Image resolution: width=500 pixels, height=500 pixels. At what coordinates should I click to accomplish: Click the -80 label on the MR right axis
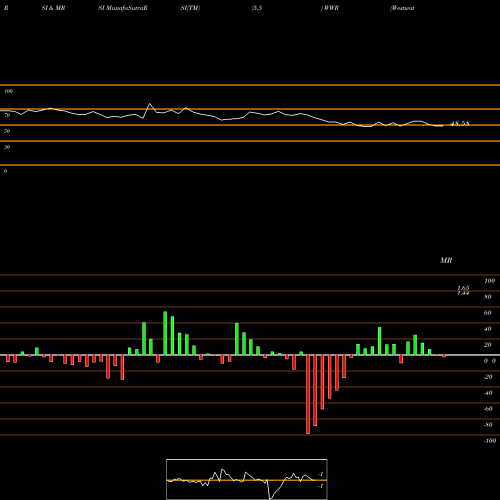tap(488, 425)
